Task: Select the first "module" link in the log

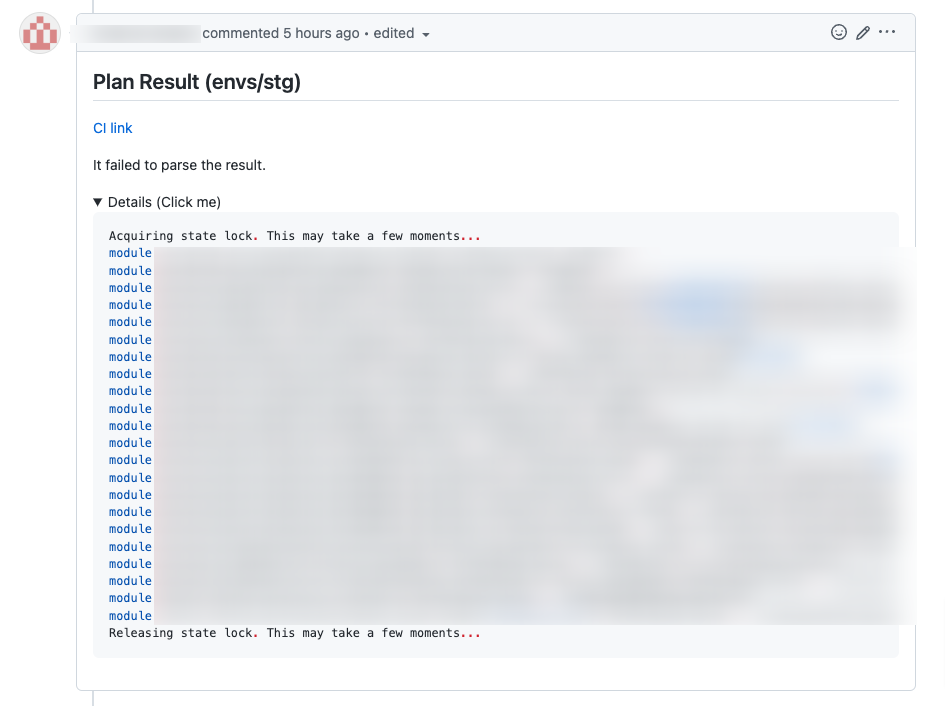Action: 130,253
